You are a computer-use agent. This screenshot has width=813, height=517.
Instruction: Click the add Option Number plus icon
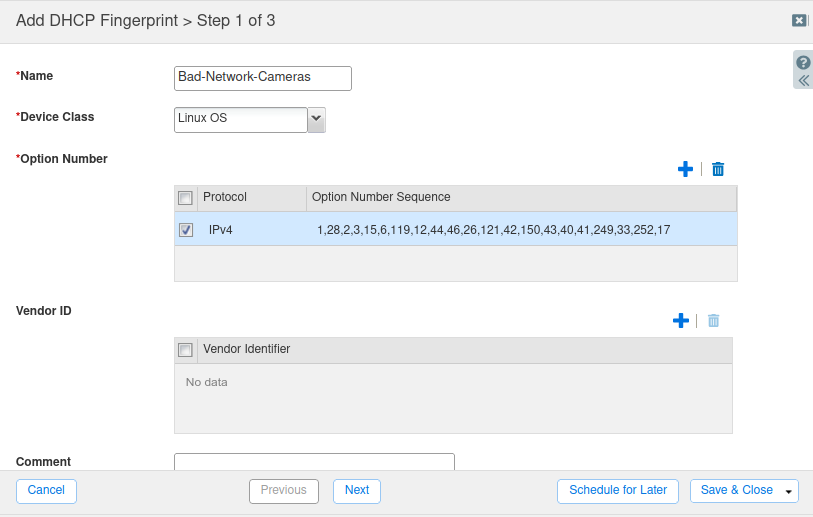[685, 170]
